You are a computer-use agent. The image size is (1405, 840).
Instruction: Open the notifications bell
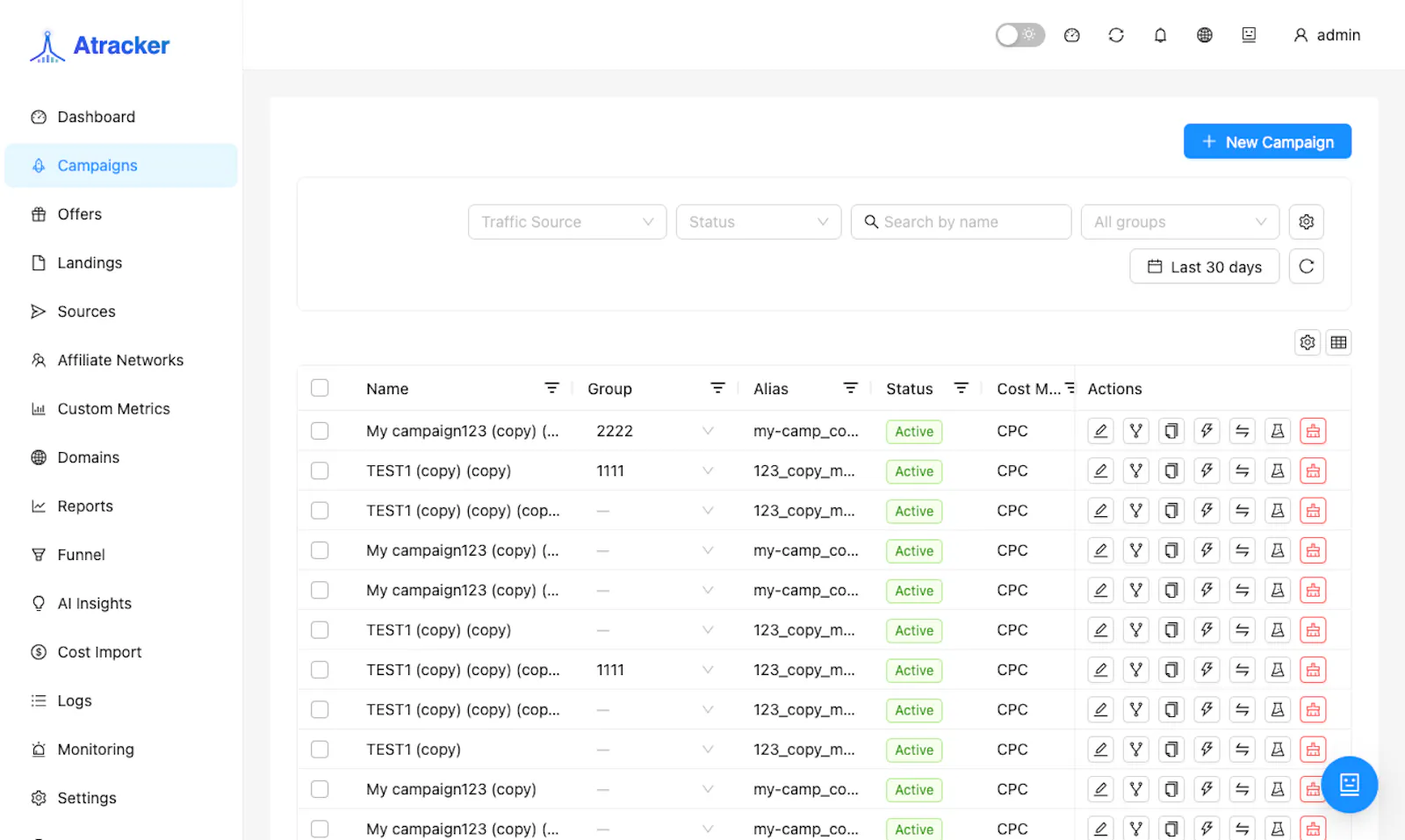(x=1160, y=35)
